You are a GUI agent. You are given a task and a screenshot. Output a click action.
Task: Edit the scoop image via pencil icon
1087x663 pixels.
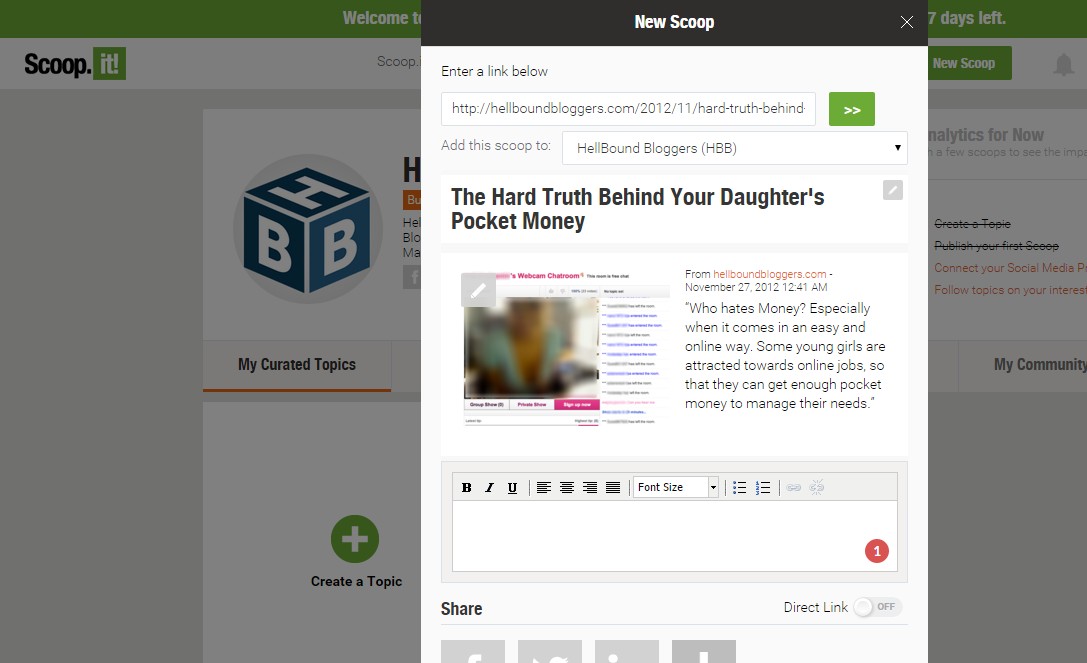(x=478, y=290)
